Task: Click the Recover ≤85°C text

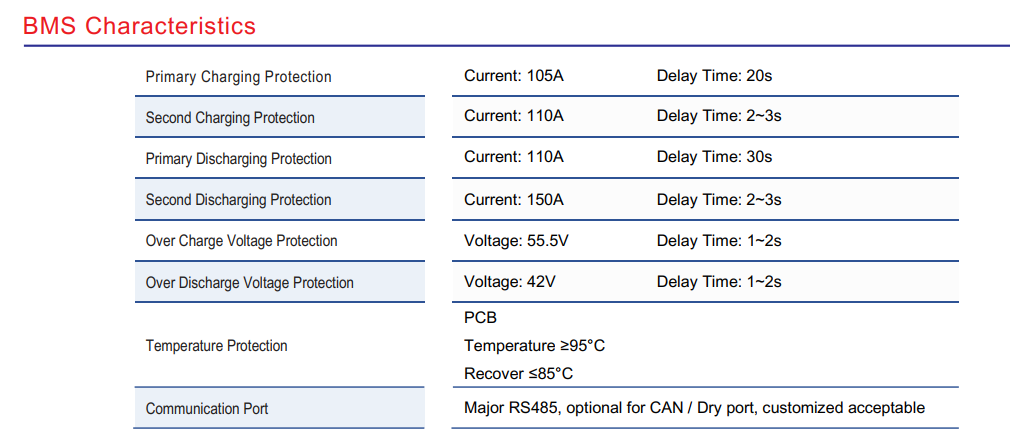Action: pyautogui.click(x=518, y=374)
